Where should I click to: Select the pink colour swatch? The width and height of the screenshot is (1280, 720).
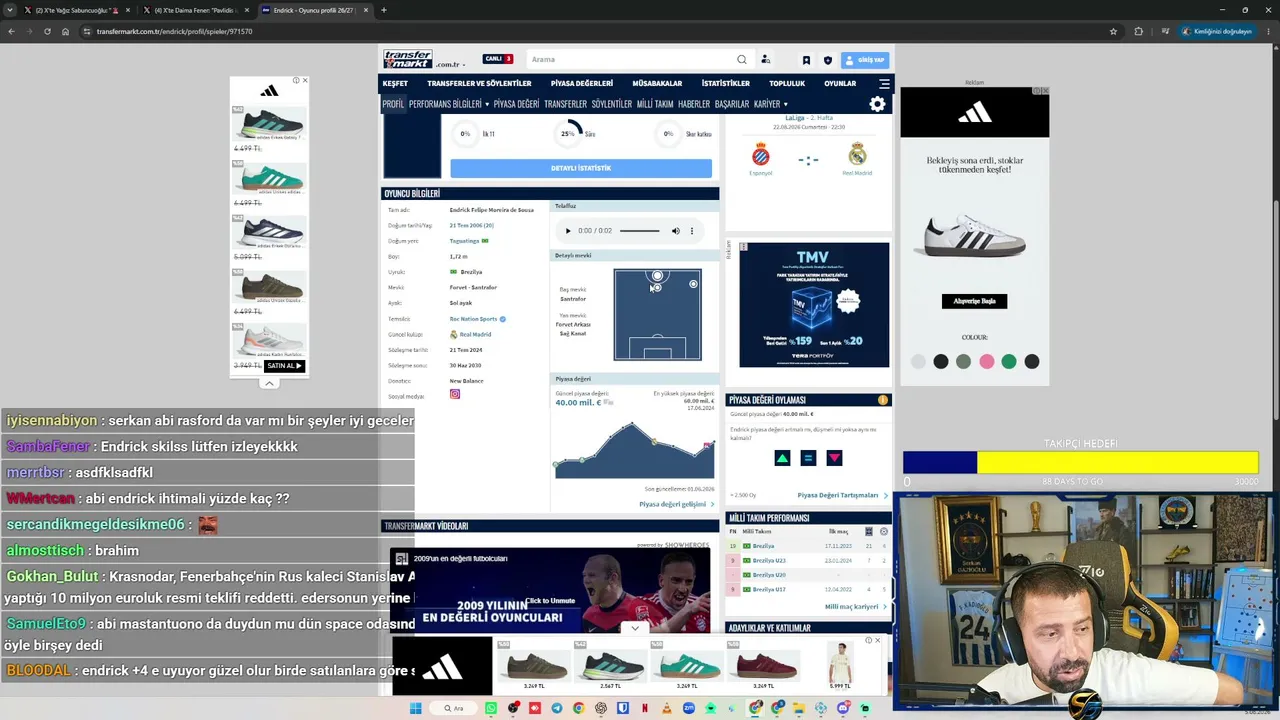987,361
